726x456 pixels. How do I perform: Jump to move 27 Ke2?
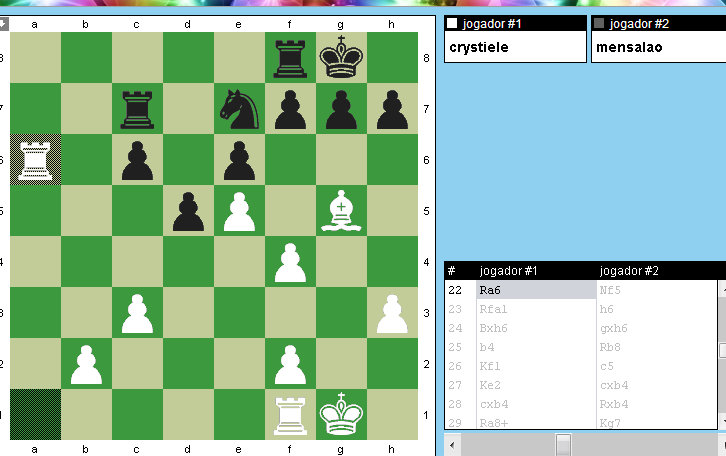(490, 385)
